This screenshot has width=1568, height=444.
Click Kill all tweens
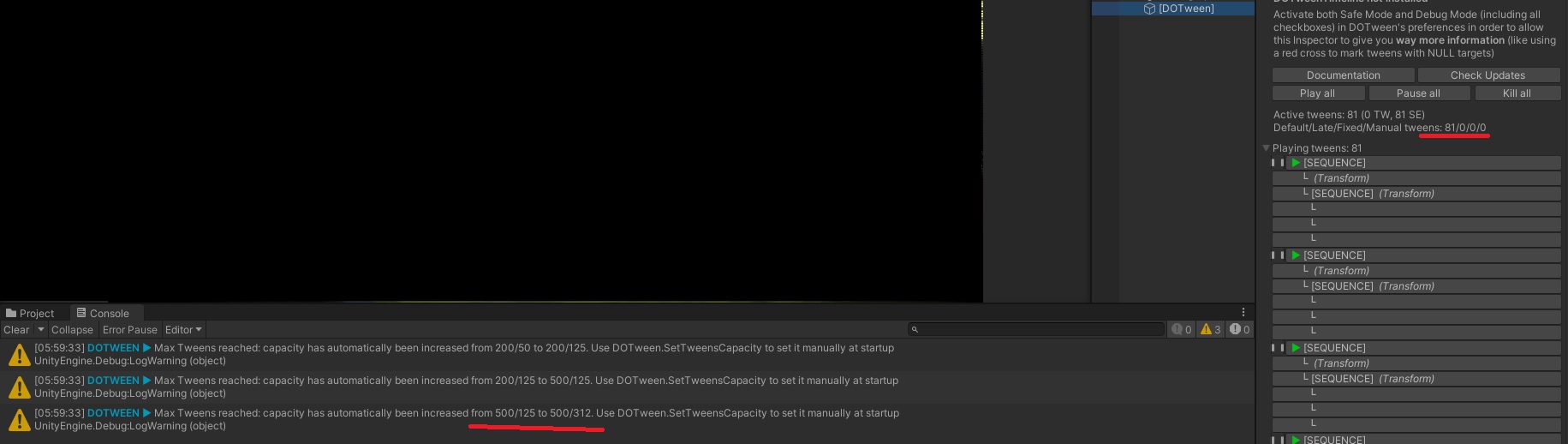click(x=1517, y=93)
